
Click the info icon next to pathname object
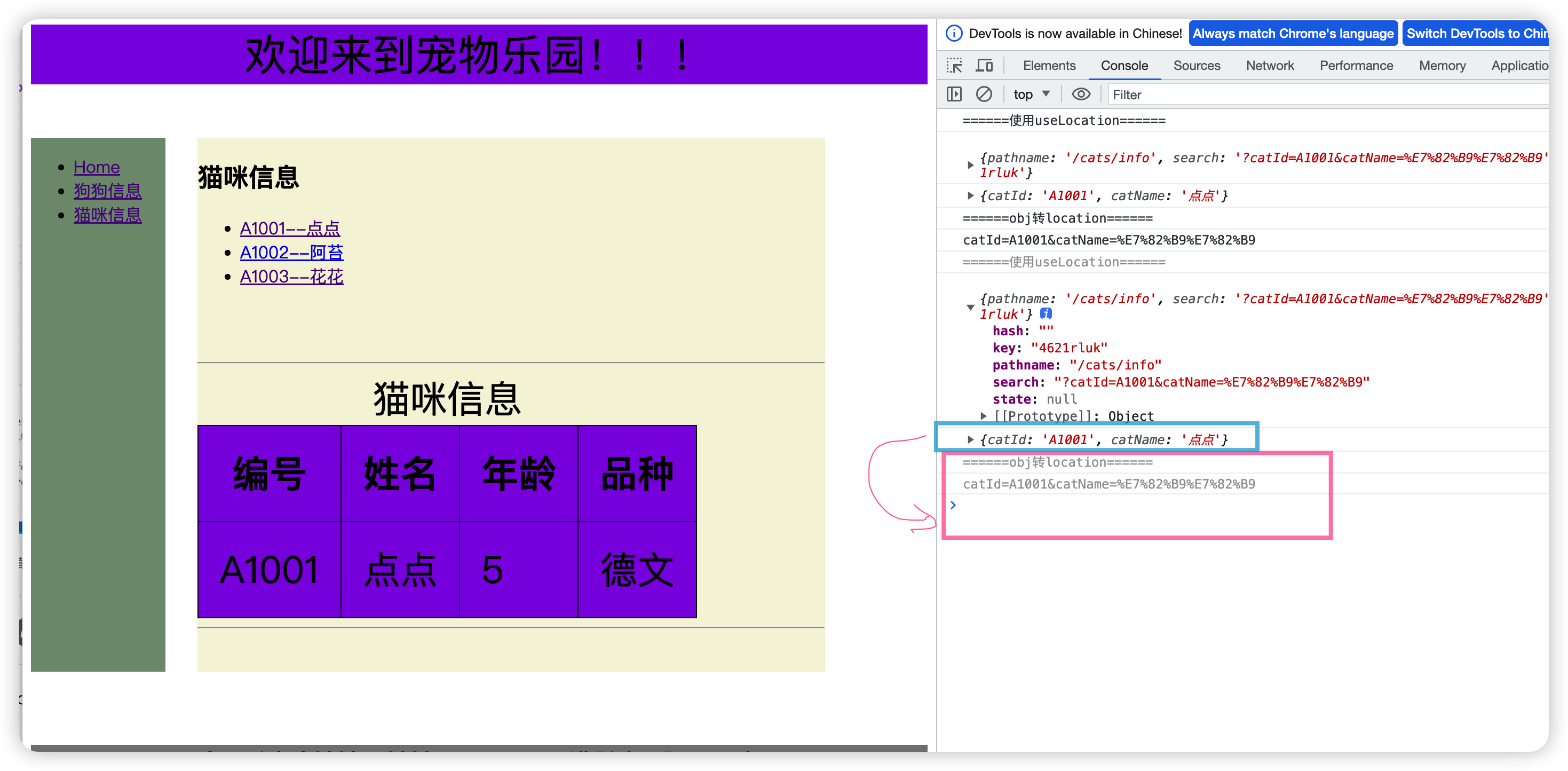(1046, 313)
